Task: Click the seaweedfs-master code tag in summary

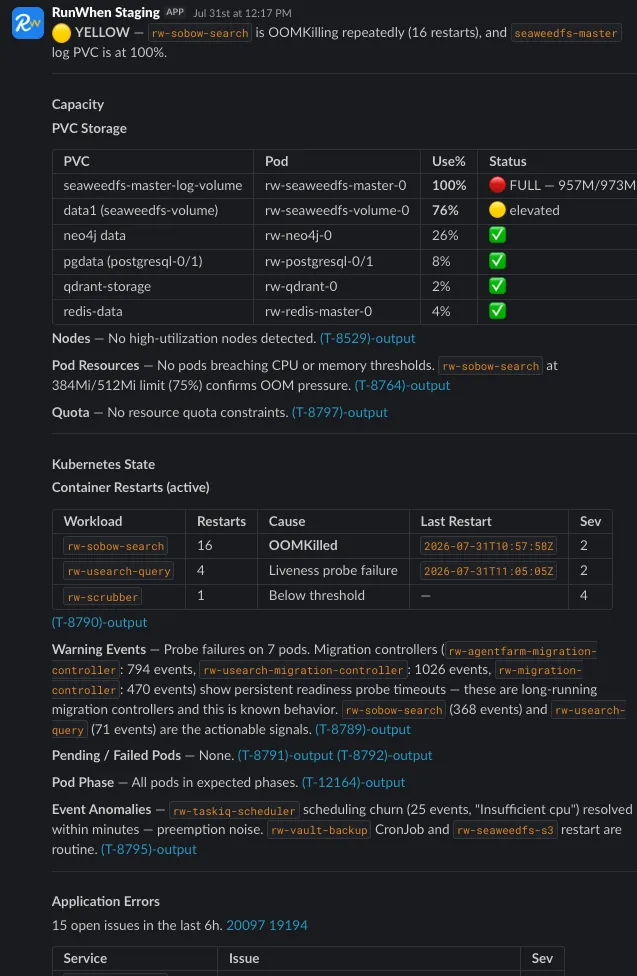Action: coord(566,34)
